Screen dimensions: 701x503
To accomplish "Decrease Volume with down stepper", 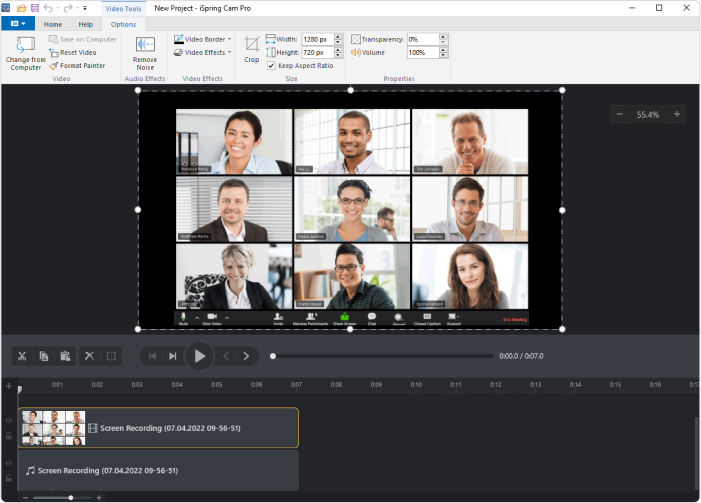I will [443, 55].
